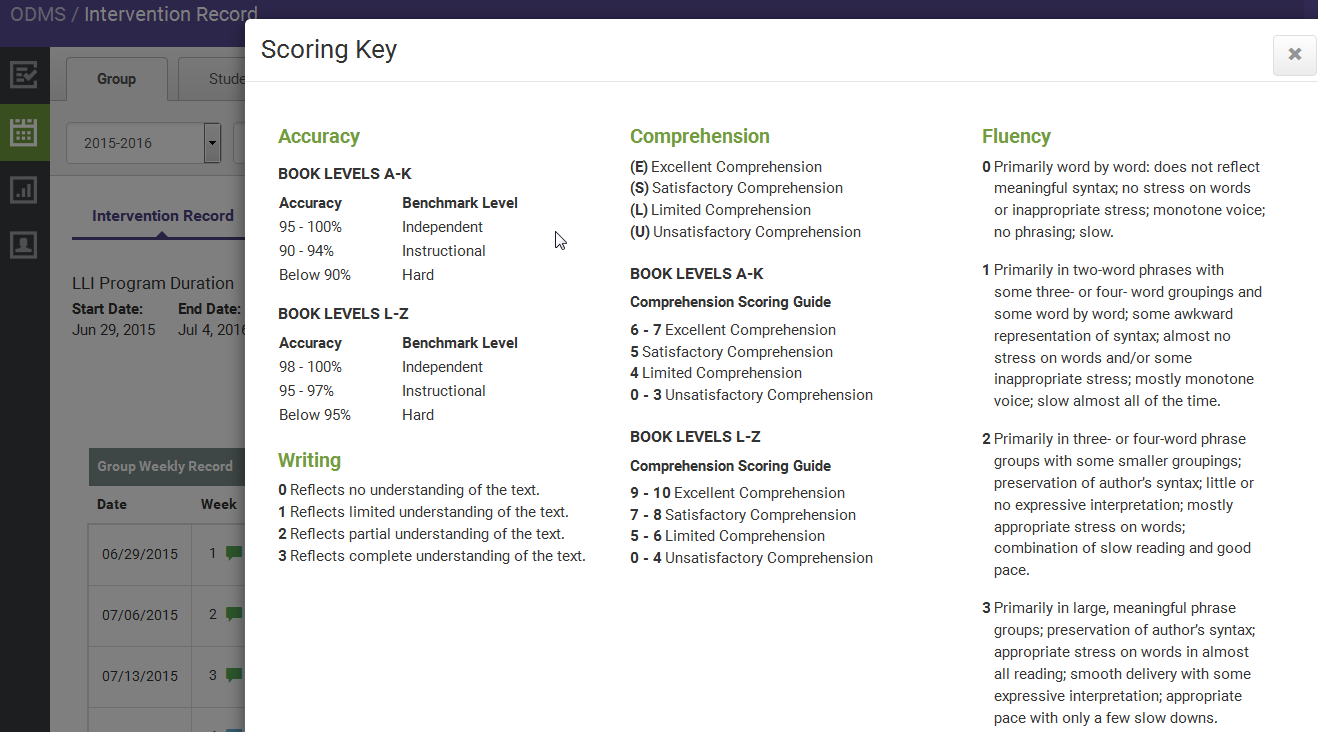1318x732 pixels.
Task: Open the 2015-2016 school year dropdown
Action: (135, 143)
